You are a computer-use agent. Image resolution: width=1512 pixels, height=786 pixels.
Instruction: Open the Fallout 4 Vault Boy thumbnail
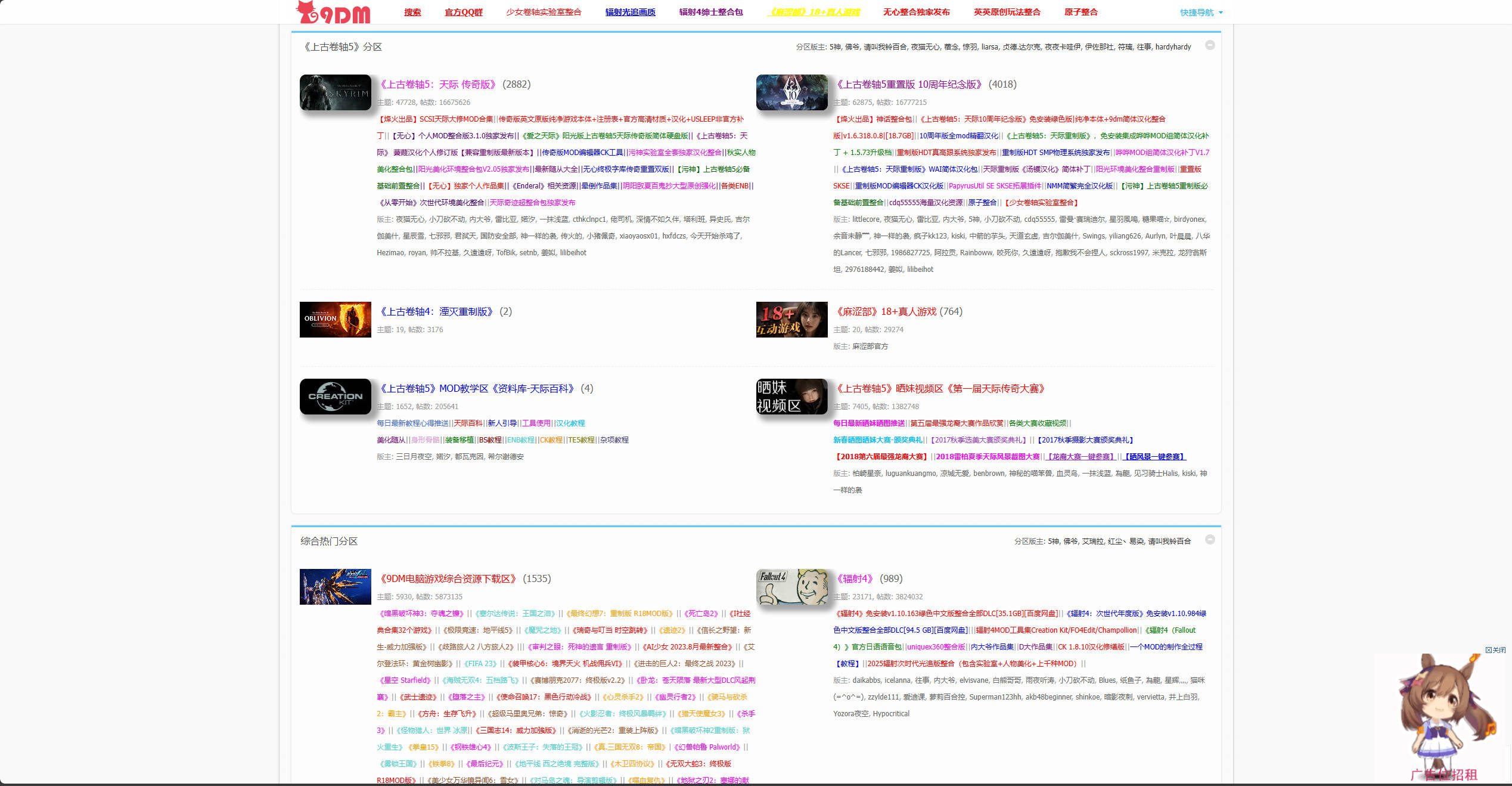click(x=792, y=587)
